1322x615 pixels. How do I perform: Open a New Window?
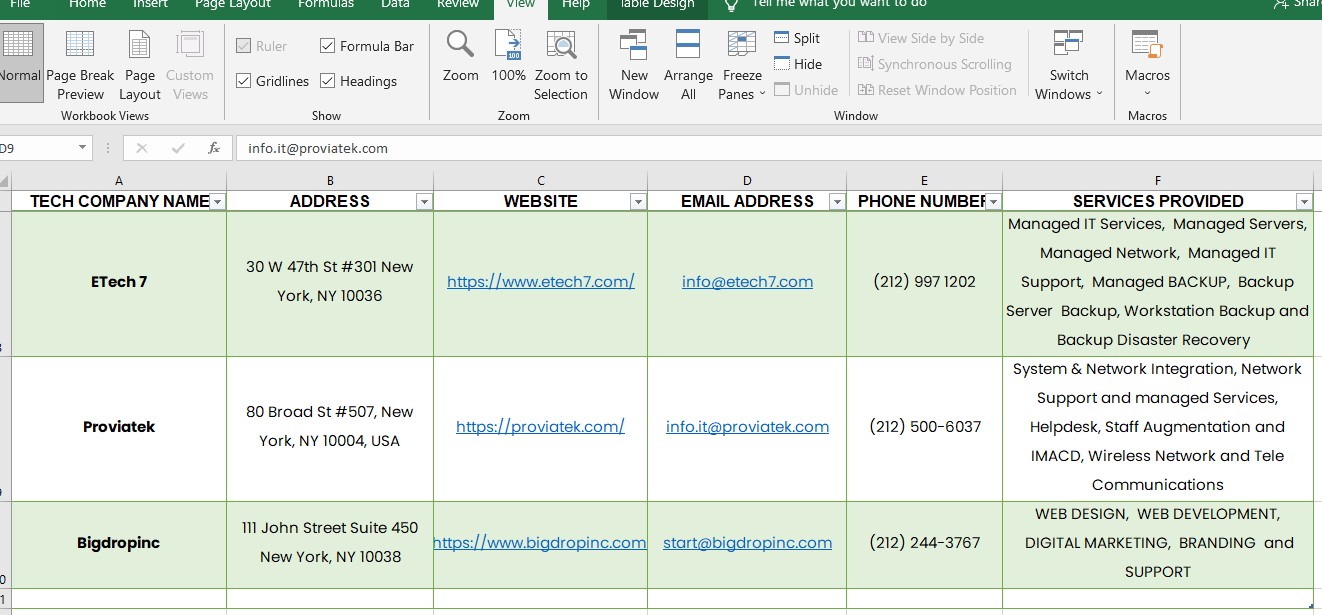(634, 65)
